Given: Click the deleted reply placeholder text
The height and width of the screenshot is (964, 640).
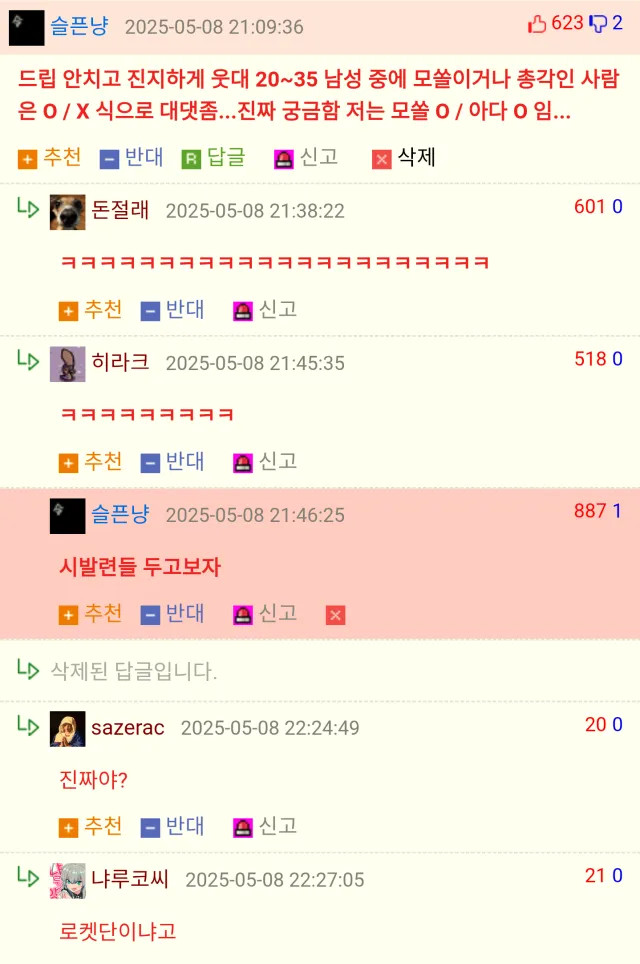Looking at the screenshot, I should (x=133, y=671).
